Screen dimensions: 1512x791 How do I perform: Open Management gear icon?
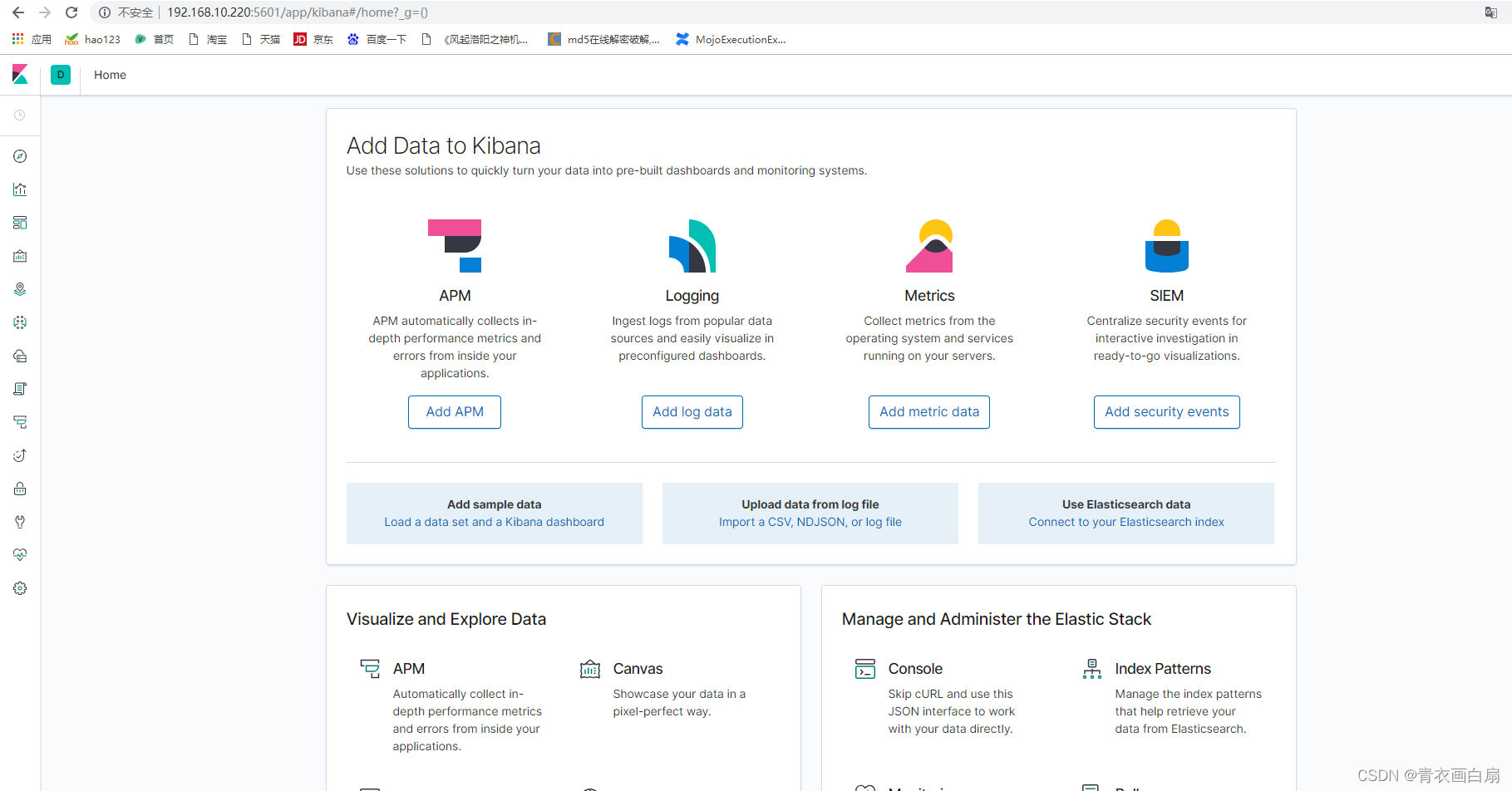coord(20,588)
